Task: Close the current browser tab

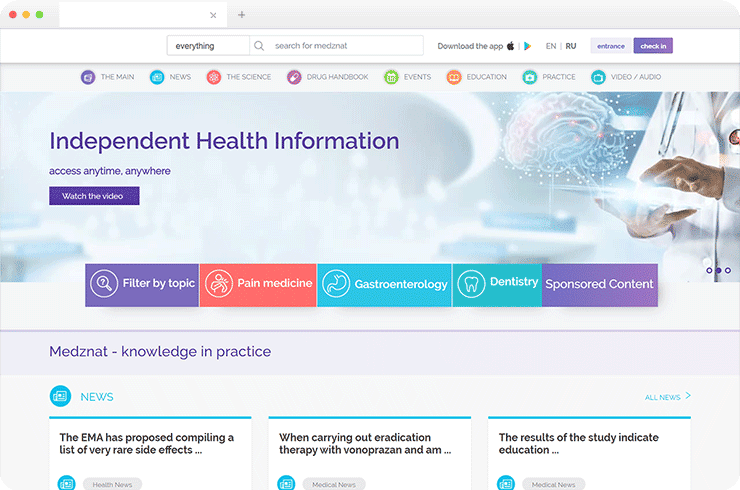Action: 213,15
